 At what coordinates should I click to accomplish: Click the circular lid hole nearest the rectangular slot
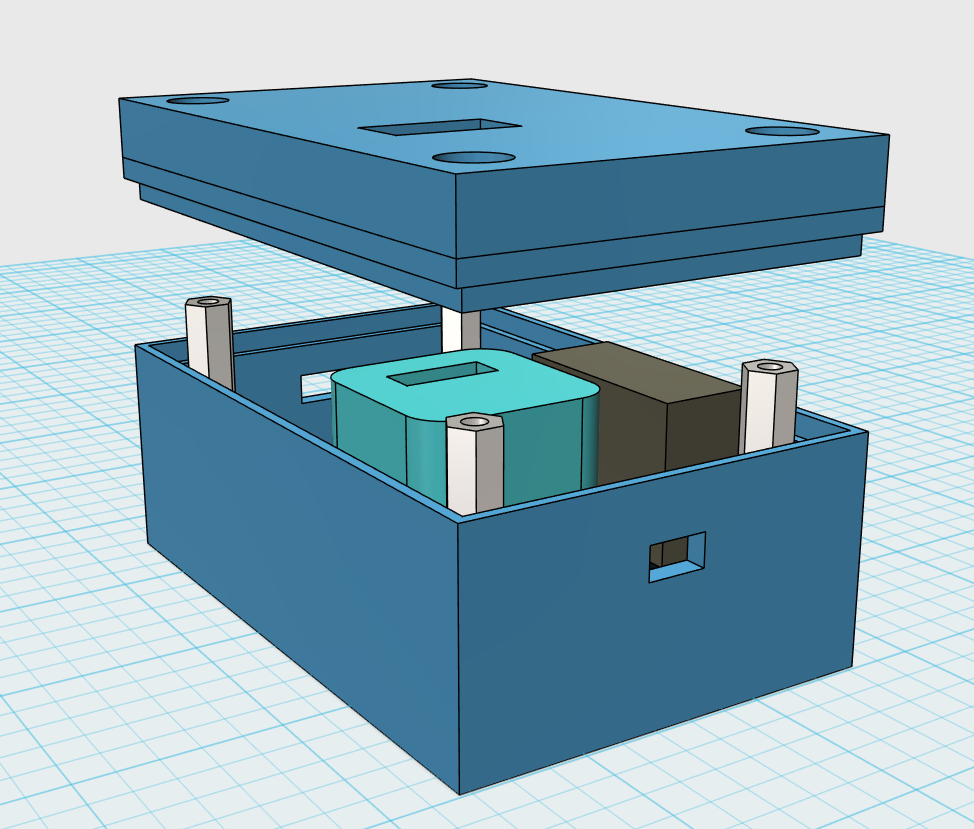[475, 158]
